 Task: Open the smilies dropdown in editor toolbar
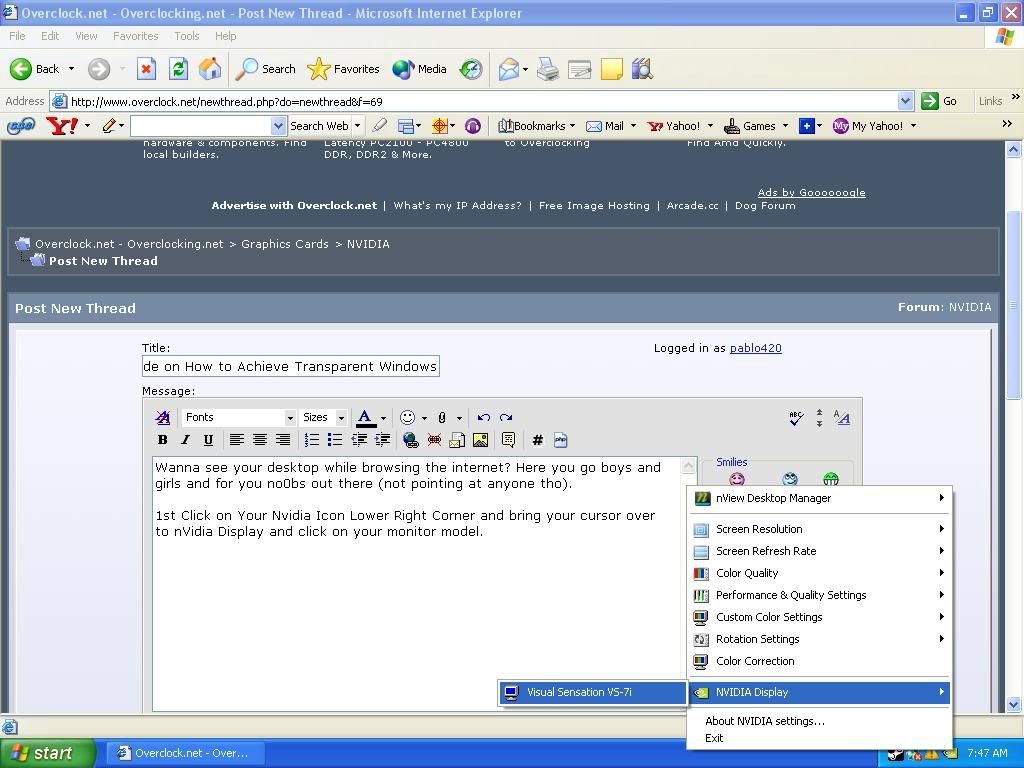(x=424, y=418)
